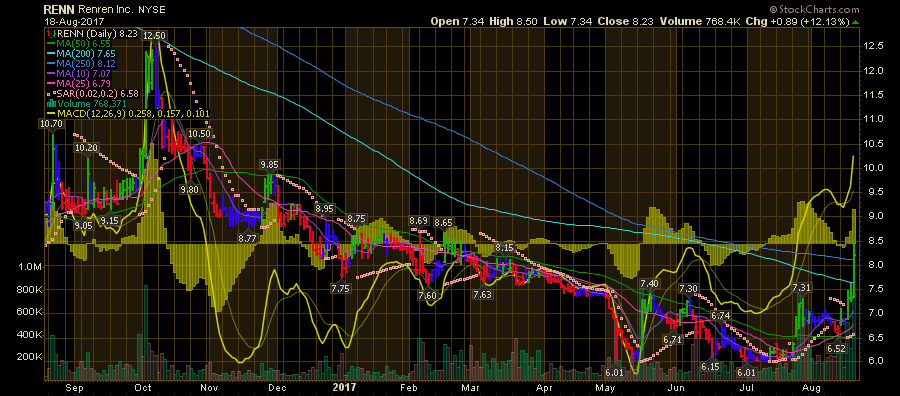
Task: Click the 9.85 price annotation near December
Action: click(x=269, y=164)
